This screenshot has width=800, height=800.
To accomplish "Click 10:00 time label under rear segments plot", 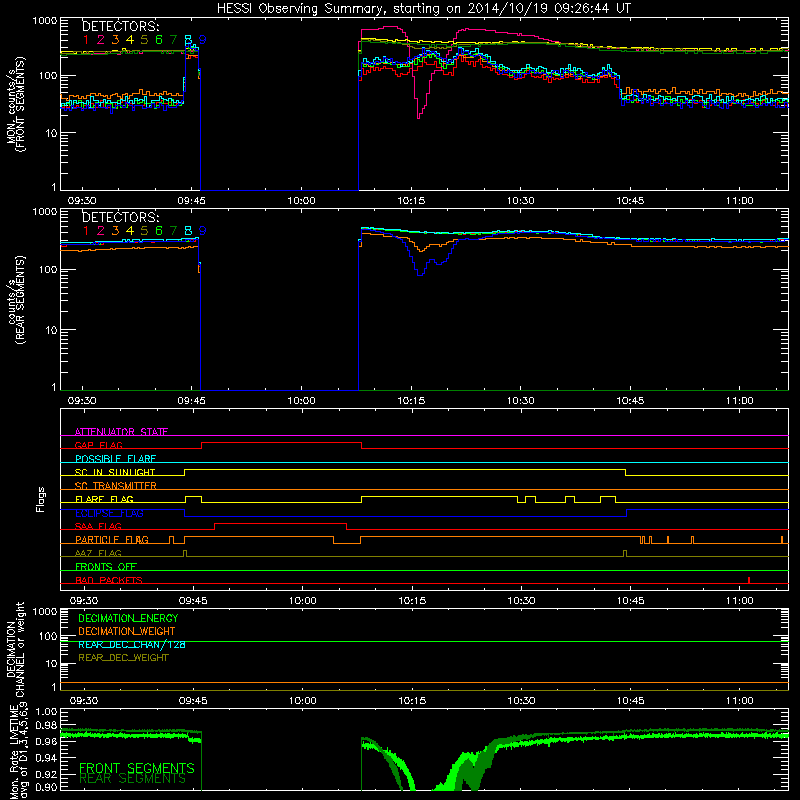I will pyautogui.click(x=302, y=401).
